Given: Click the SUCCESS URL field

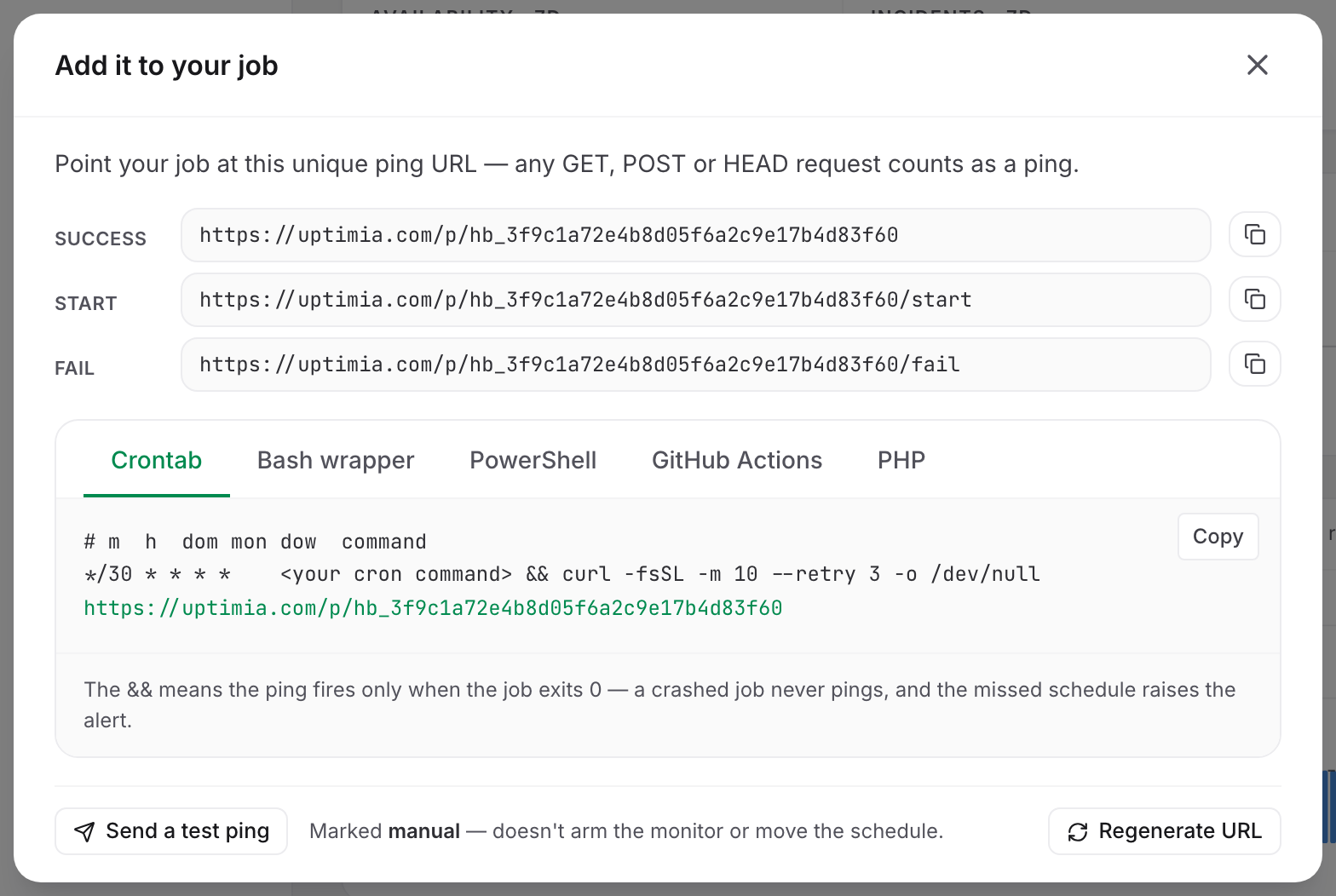Looking at the screenshot, I should point(696,235).
